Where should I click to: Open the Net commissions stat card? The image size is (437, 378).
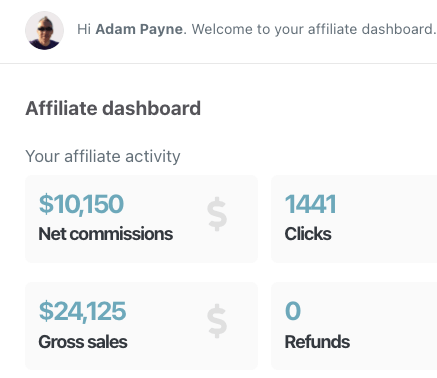[x=141, y=219]
